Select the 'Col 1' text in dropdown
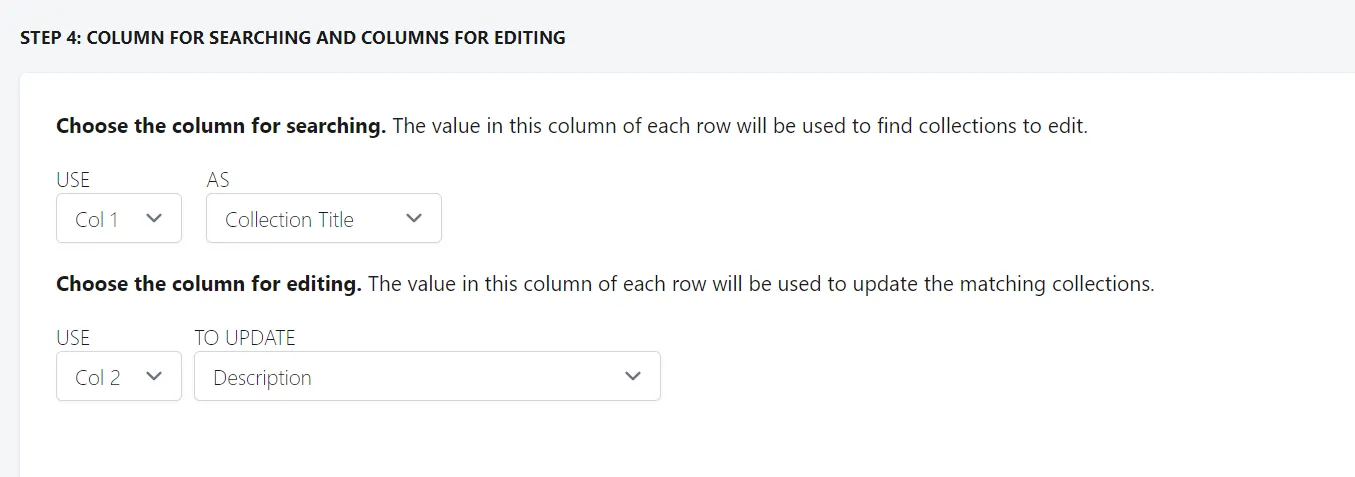The width and height of the screenshot is (1355, 477). 97,220
